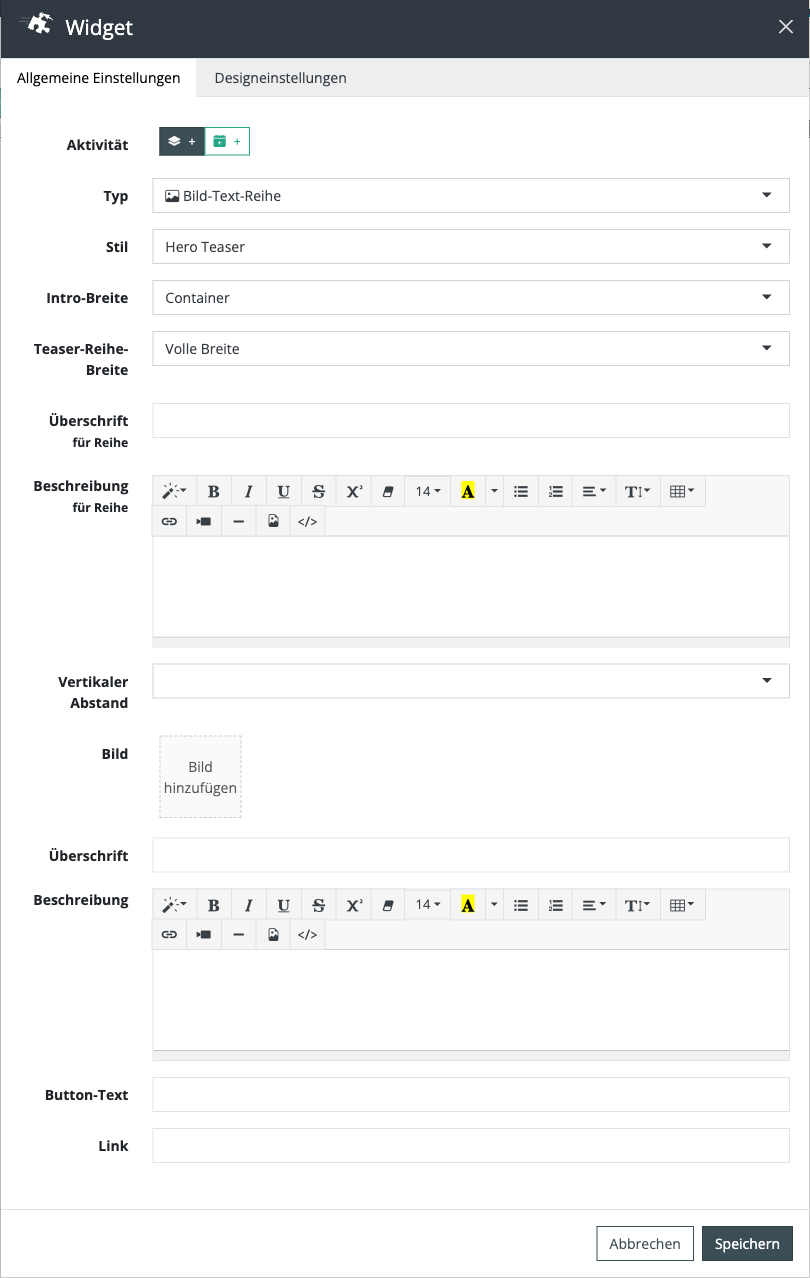The image size is (810, 1278).
Task: Click the eraser icon in row description toolbar
Action: click(389, 491)
